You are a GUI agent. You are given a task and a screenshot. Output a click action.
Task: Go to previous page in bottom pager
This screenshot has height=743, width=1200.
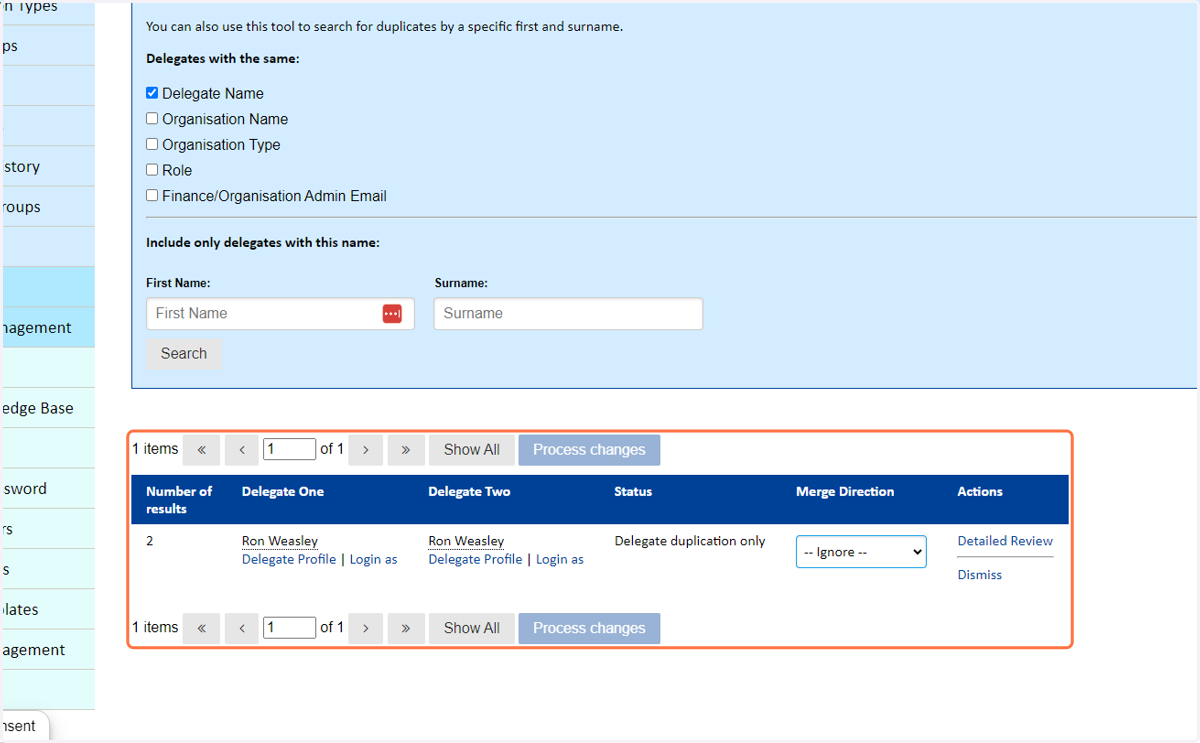coord(242,628)
